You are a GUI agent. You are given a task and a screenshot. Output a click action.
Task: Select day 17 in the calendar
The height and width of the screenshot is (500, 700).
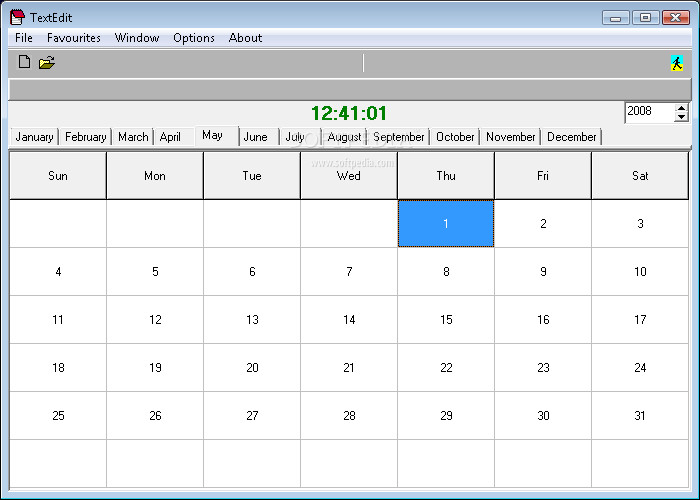[x=640, y=320]
